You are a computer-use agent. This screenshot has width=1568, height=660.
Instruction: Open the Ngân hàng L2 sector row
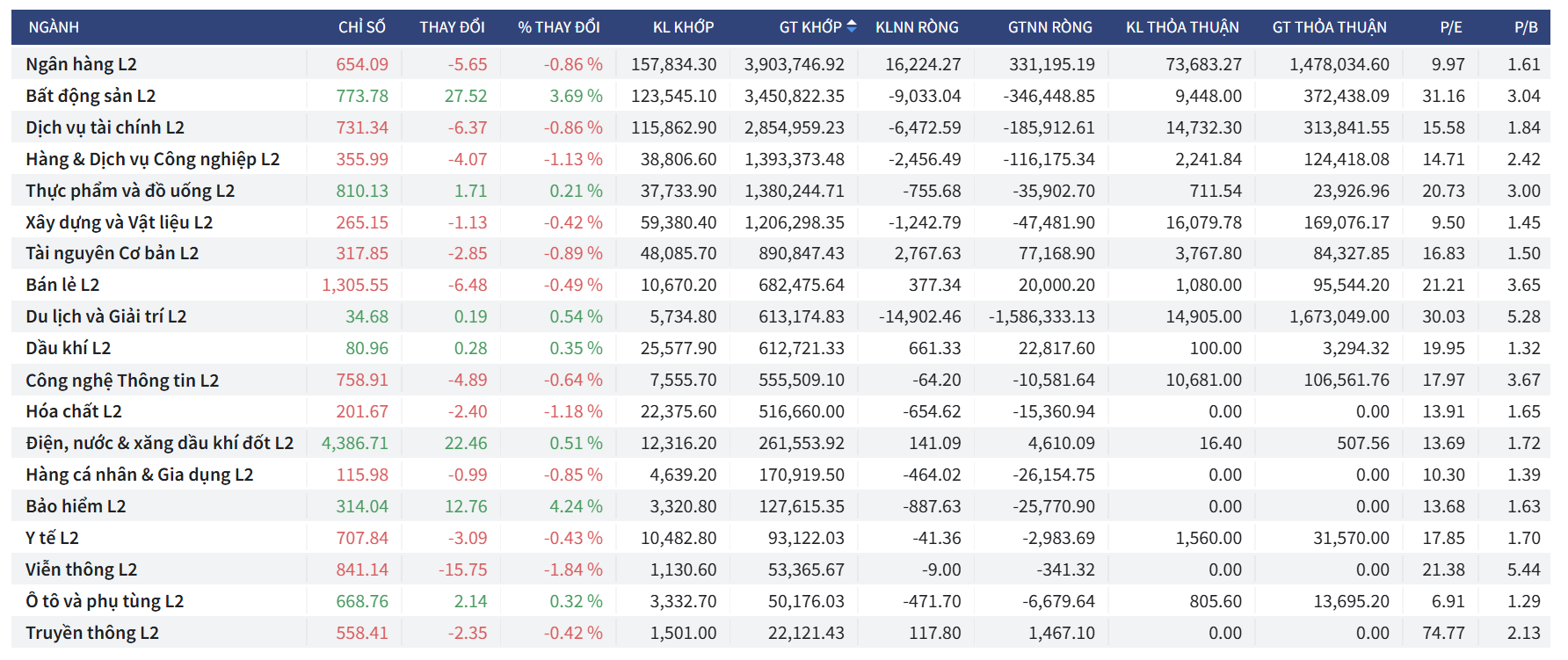coord(81,64)
